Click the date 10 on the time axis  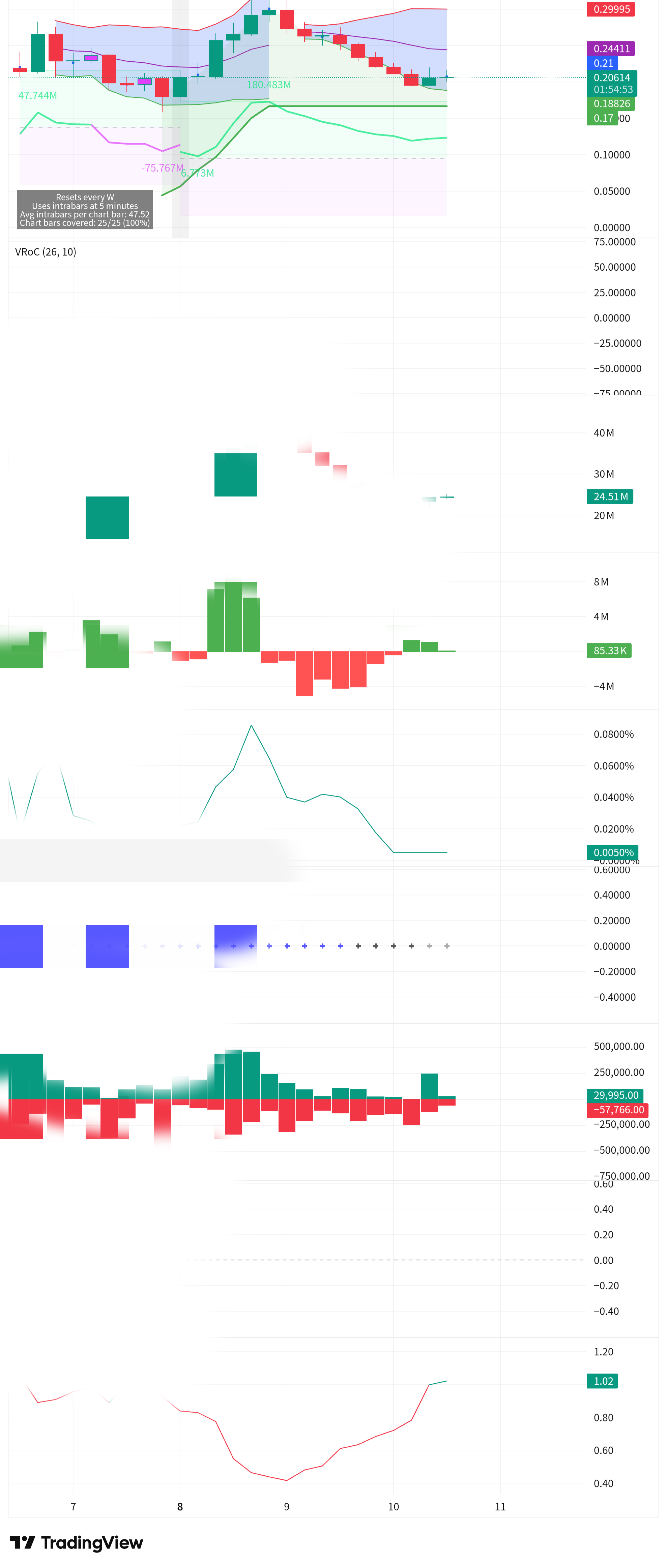pos(394,1507)
